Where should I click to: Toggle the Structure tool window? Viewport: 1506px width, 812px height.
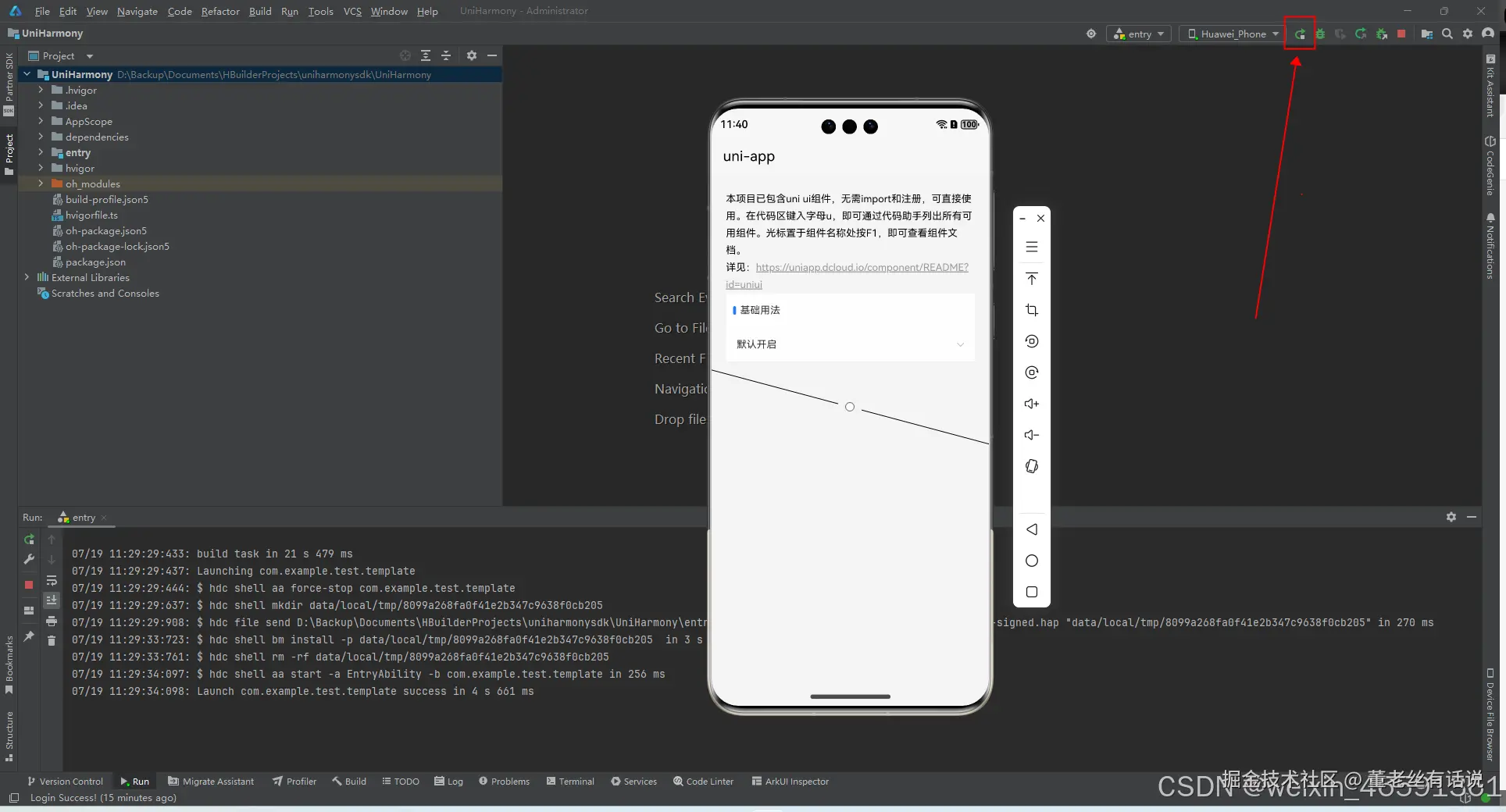(9, 735)
